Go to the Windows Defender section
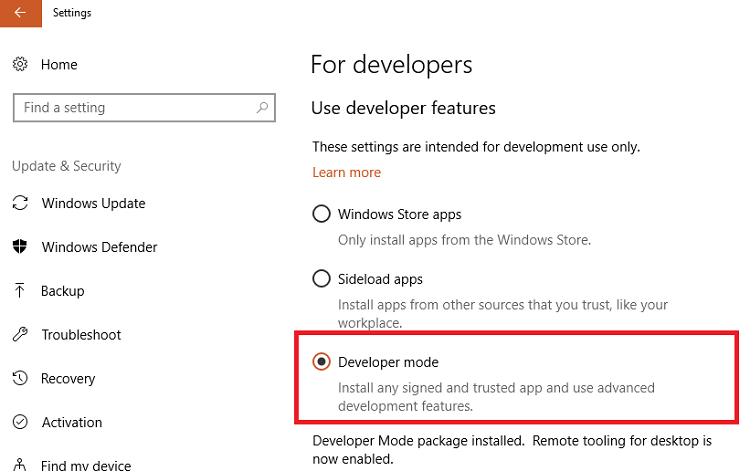This screenshot has height=471, width=750. pos(99,247)
